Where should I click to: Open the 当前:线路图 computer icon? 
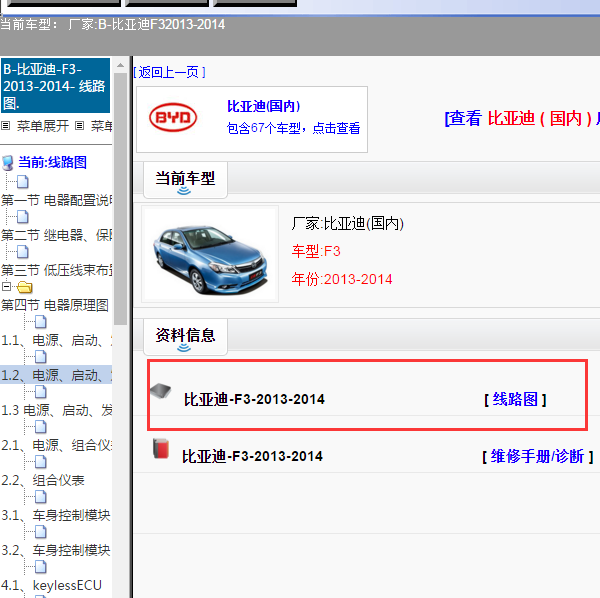click(x=8, y=163)
